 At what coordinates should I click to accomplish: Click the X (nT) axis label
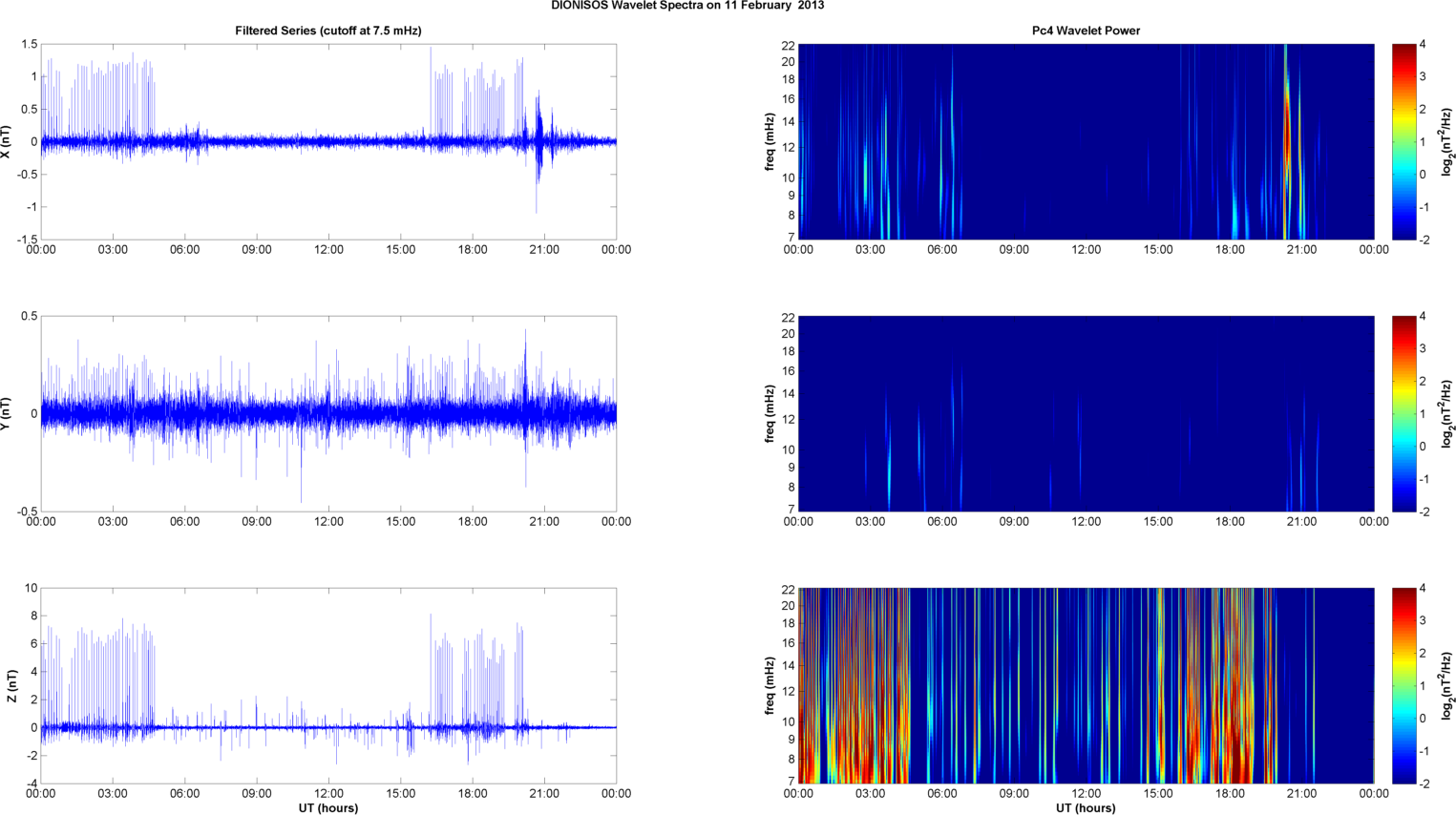(x=7, y=142)
